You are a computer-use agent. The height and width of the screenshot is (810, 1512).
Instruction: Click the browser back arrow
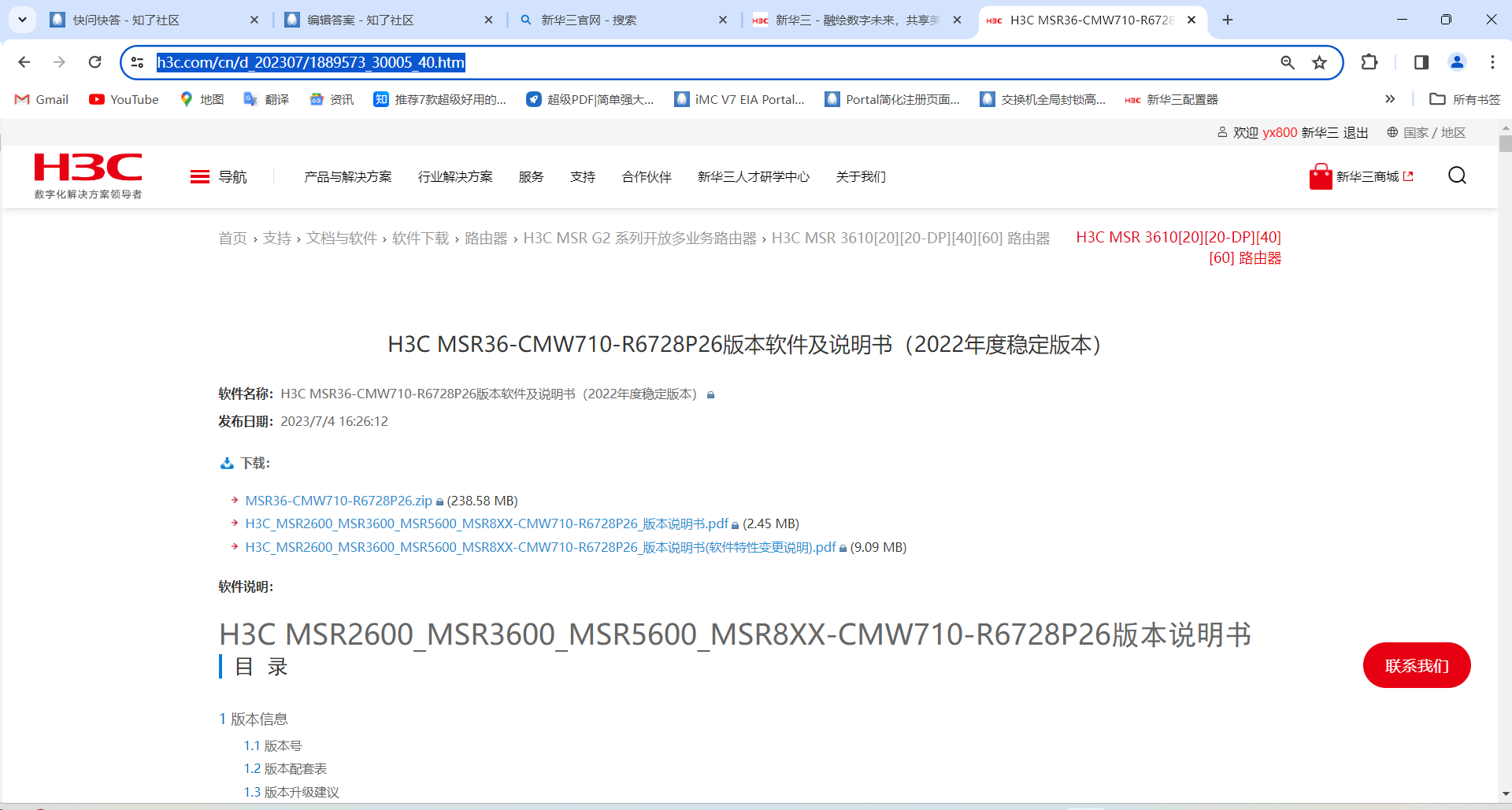click(x=24, y=62)
